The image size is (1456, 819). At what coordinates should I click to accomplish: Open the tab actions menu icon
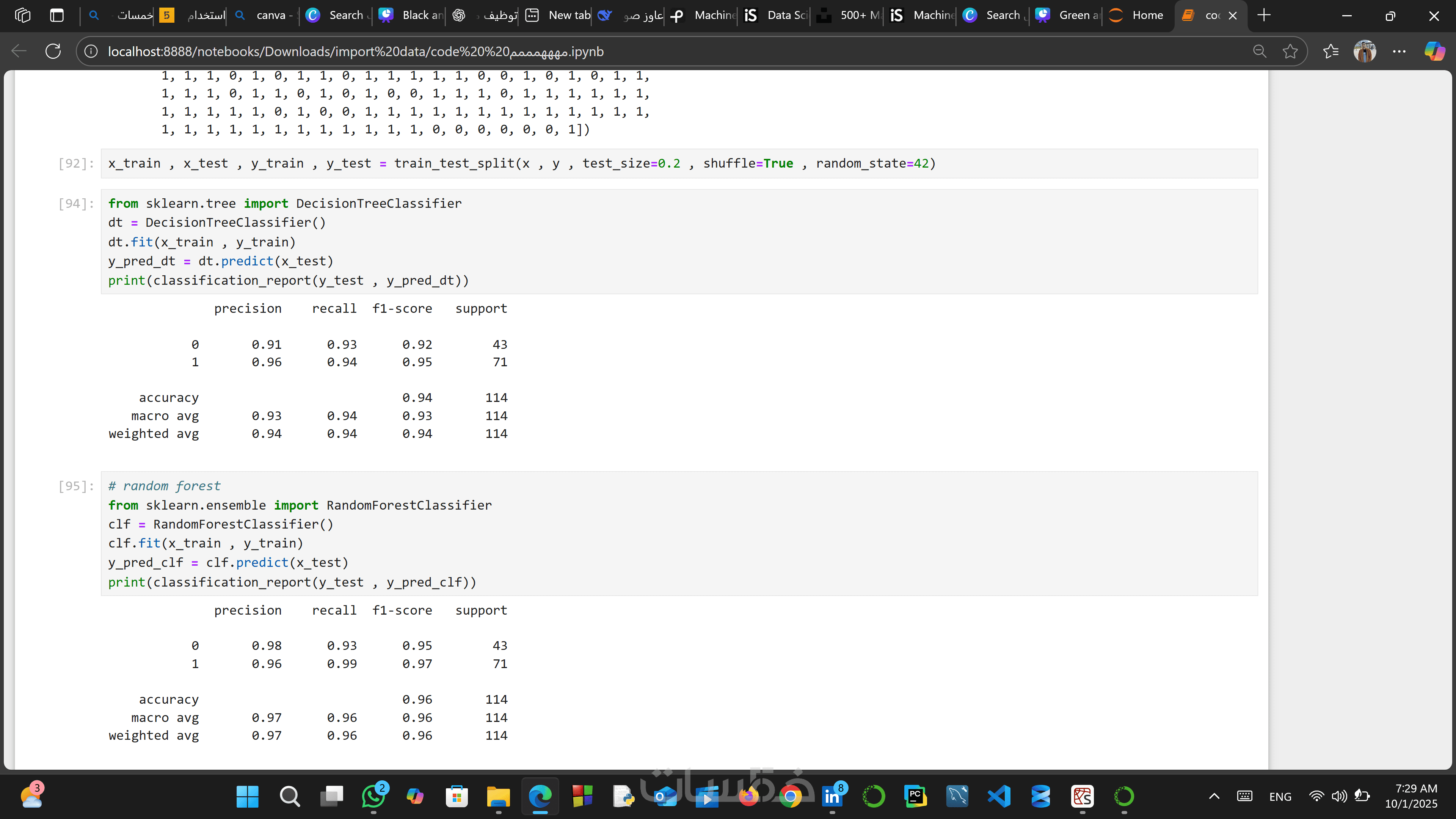(x=56, y=15)
